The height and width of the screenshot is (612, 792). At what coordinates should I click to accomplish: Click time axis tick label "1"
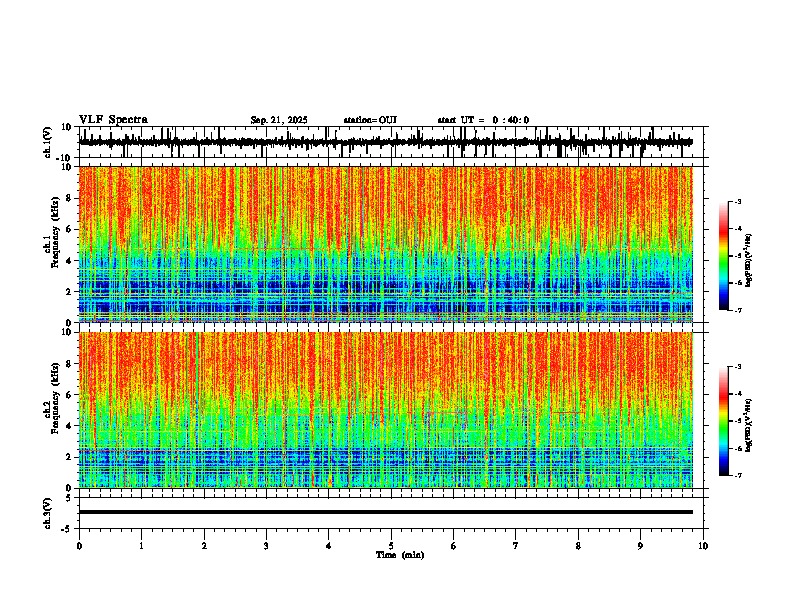(x=141, y=546)
